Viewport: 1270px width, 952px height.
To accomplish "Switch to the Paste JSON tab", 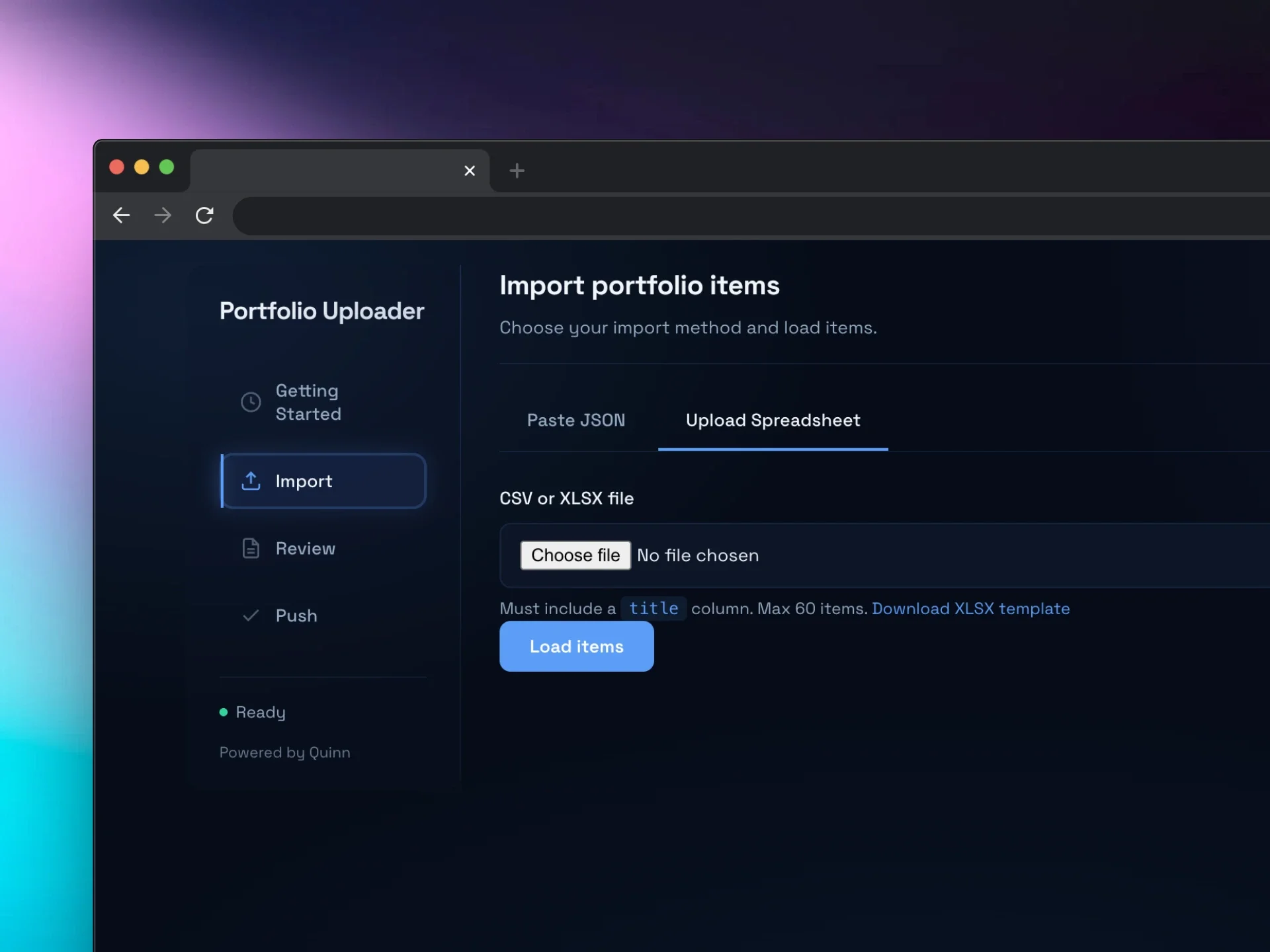I will [575, 420].
